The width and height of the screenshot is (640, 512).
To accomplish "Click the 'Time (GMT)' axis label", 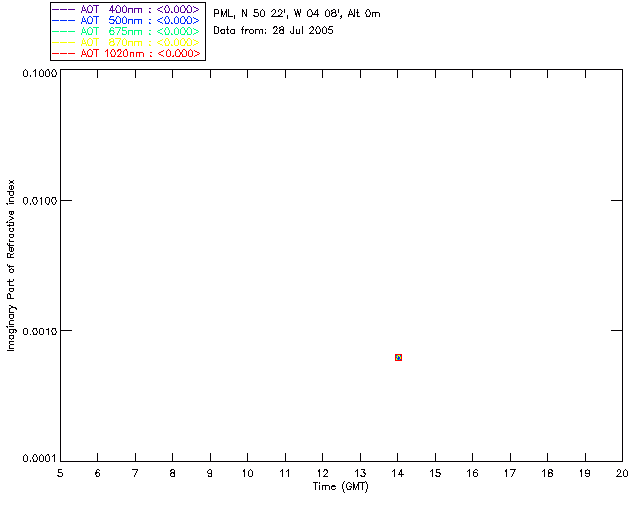I will pos(340,487).
